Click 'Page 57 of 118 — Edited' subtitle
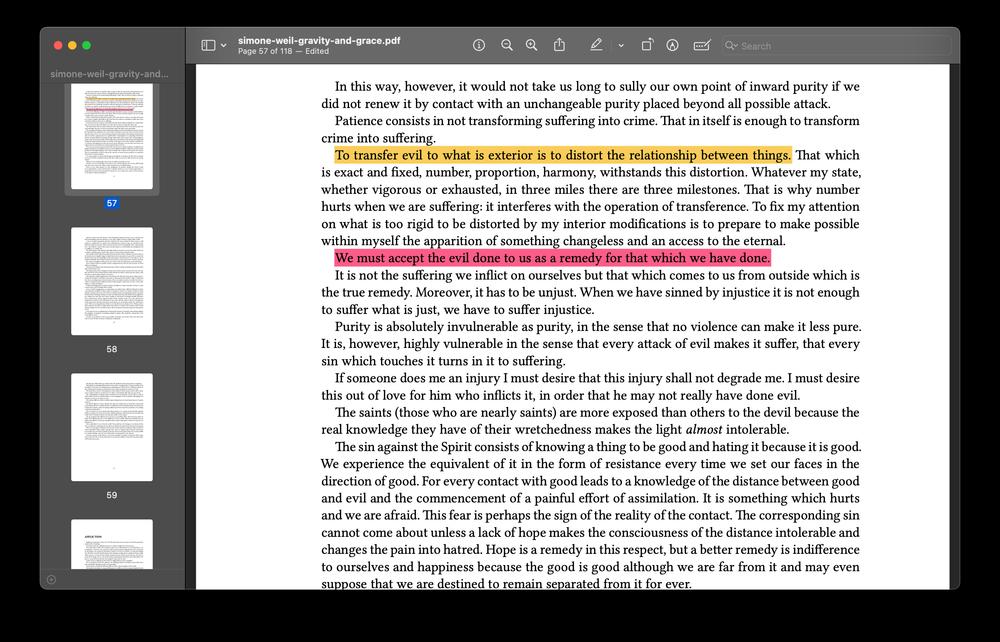Viewport: 1000px width, 642px height. [x=283, y=51]
